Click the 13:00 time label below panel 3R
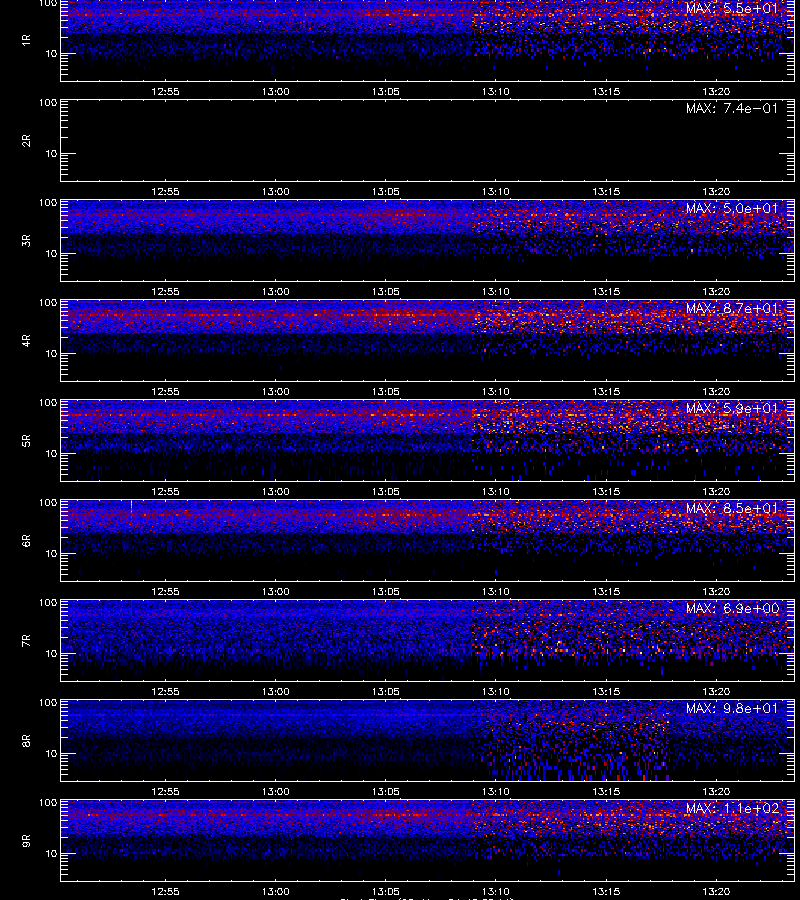Image resolution: width=800 pixels, height=900 pixels. coord(275,291)
